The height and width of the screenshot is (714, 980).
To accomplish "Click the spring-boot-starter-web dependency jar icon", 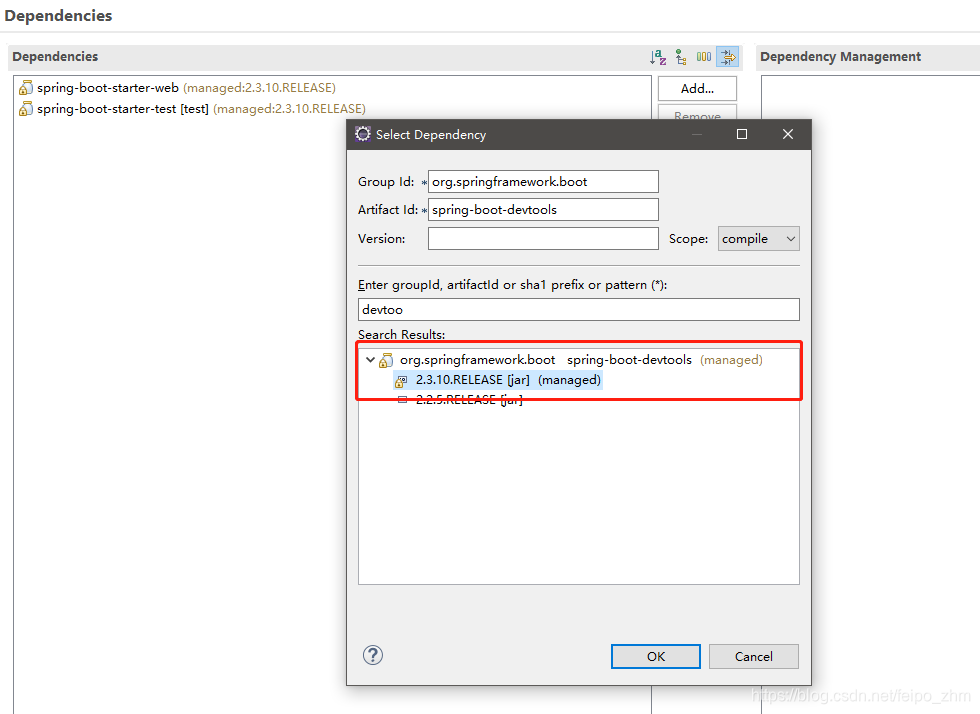I will (24, 88).
